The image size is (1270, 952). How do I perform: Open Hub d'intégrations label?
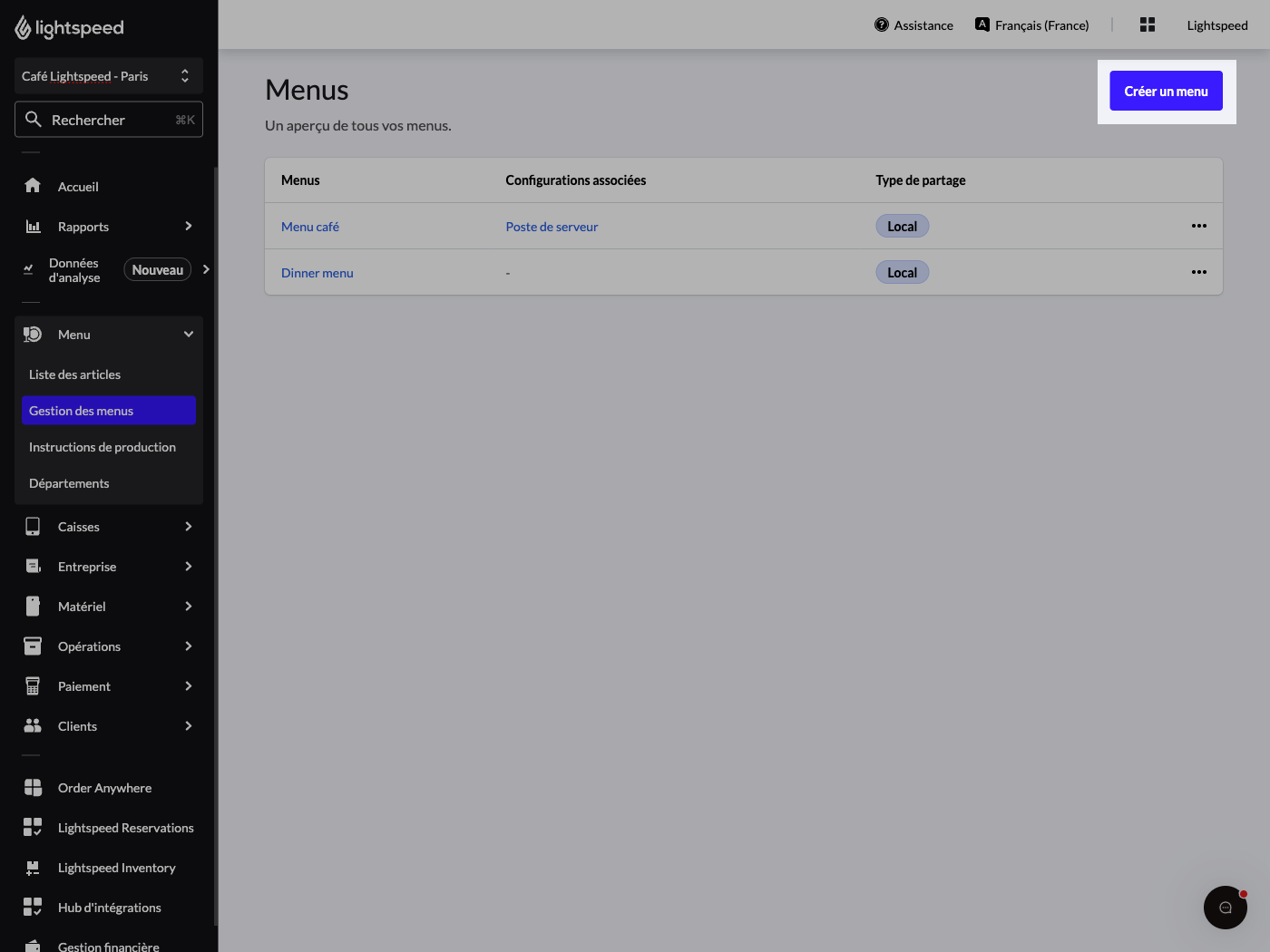(110, 908)
